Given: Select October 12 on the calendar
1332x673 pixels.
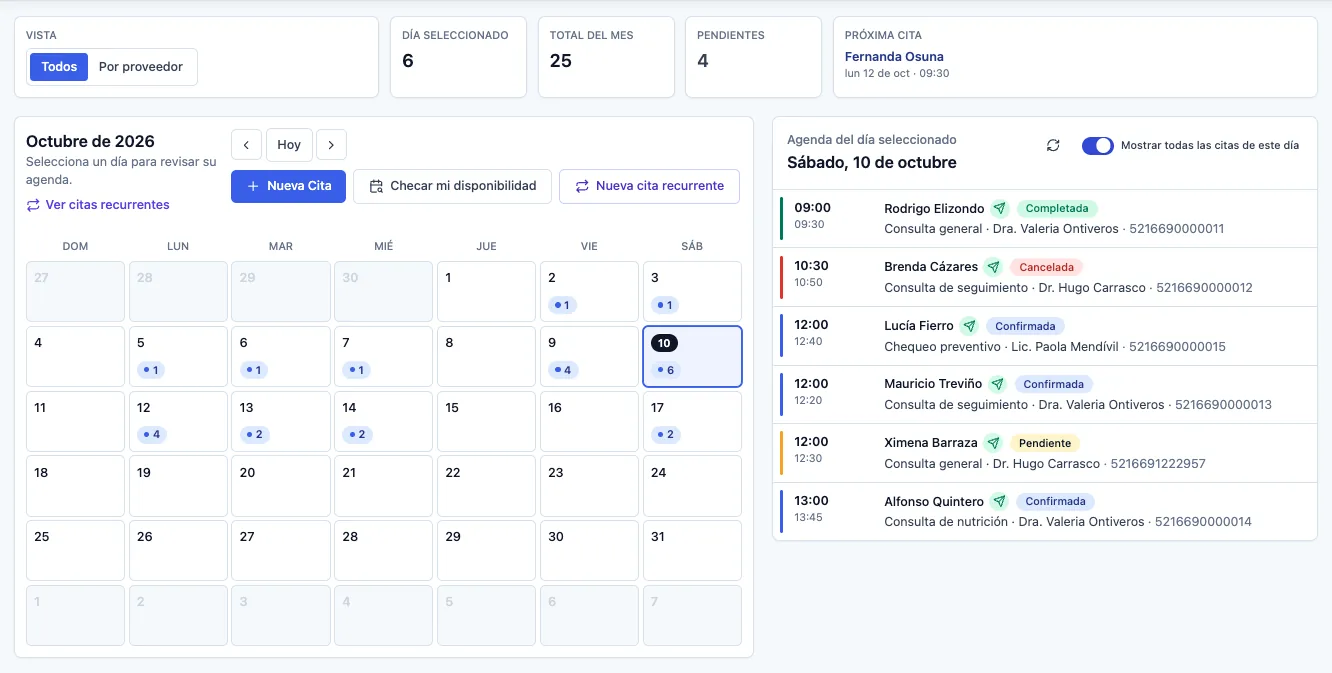Looking at the screenshot, I should click(178, 421).
